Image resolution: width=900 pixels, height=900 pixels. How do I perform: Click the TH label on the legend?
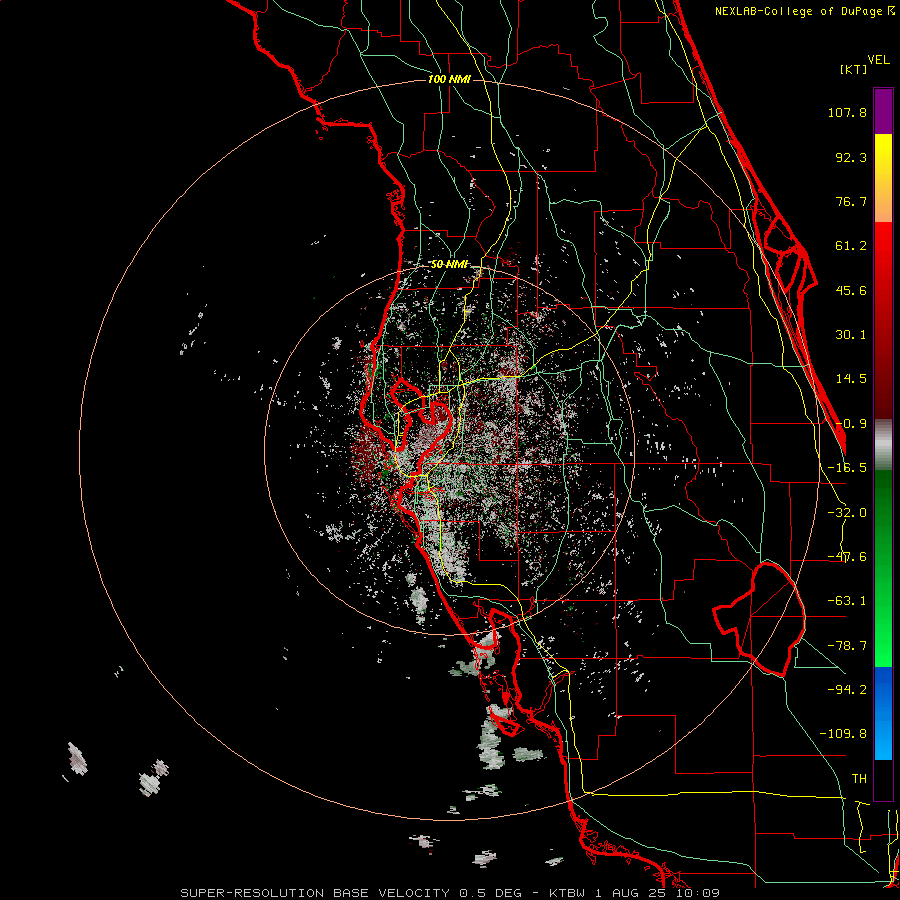(859, 778)
